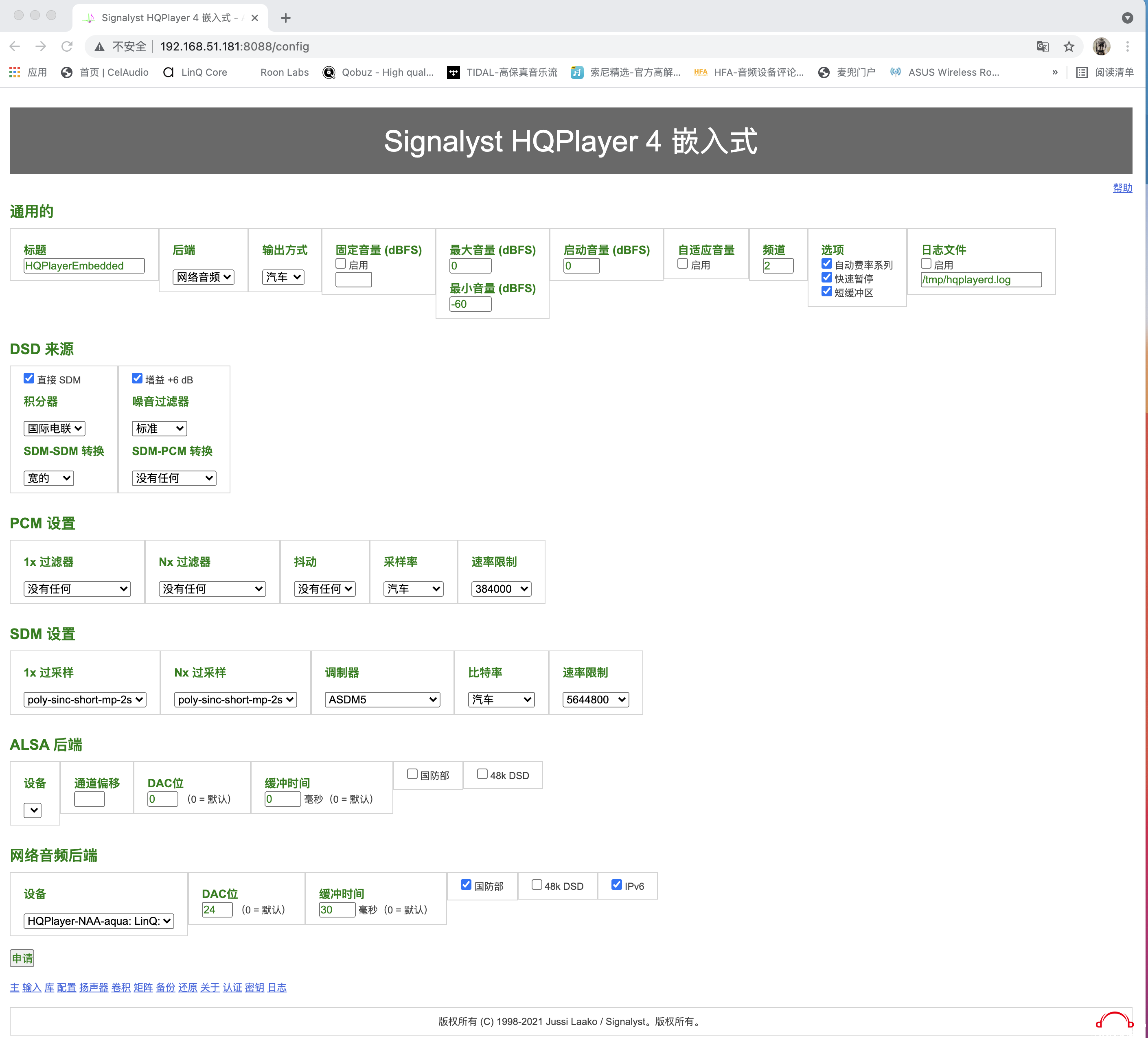Reload the page with refresh icon
Viewport: 1148px width, 1038px height.
[x=67, y=46]
